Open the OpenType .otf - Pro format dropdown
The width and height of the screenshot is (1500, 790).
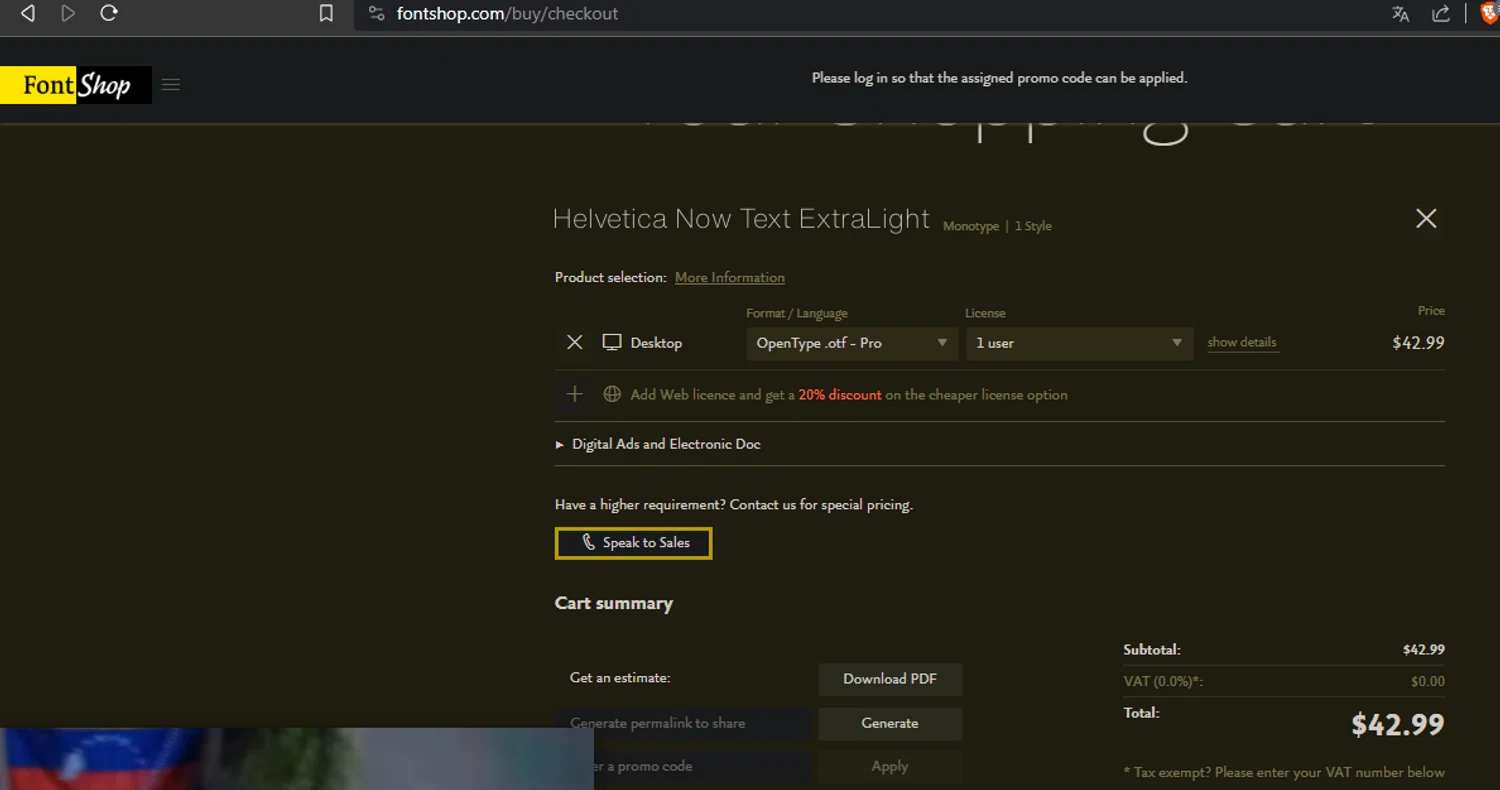point(851,343)
